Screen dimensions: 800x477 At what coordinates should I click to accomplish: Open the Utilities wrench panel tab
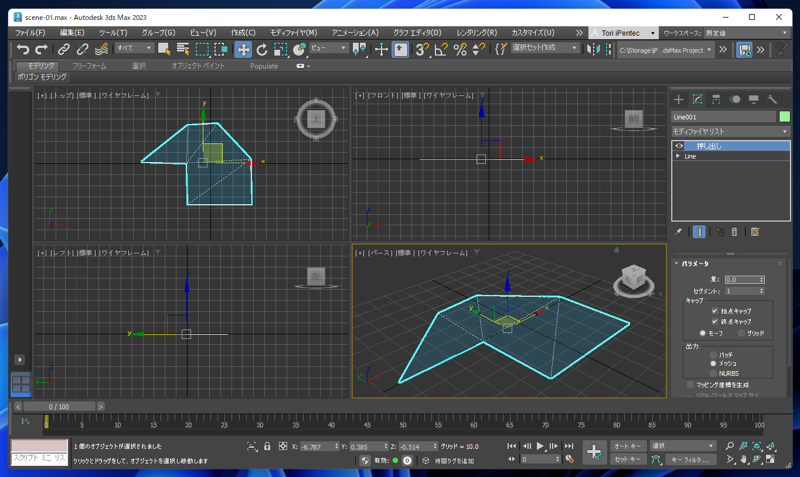coord(772,99)
